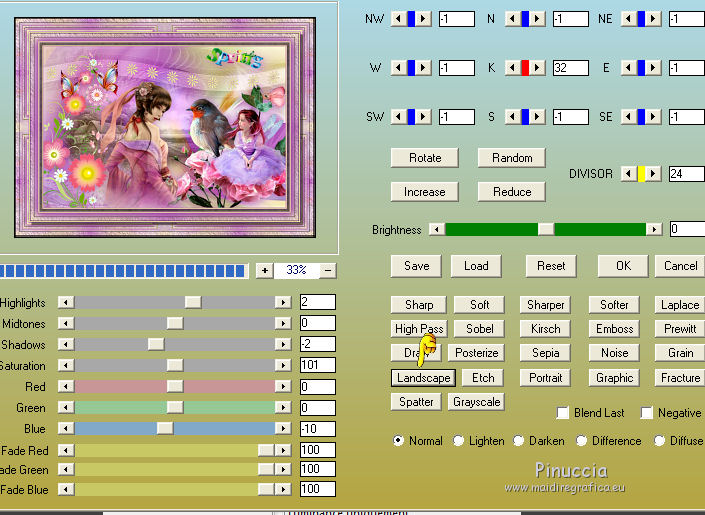Apply the Emboss preset

tap(614, 329)
